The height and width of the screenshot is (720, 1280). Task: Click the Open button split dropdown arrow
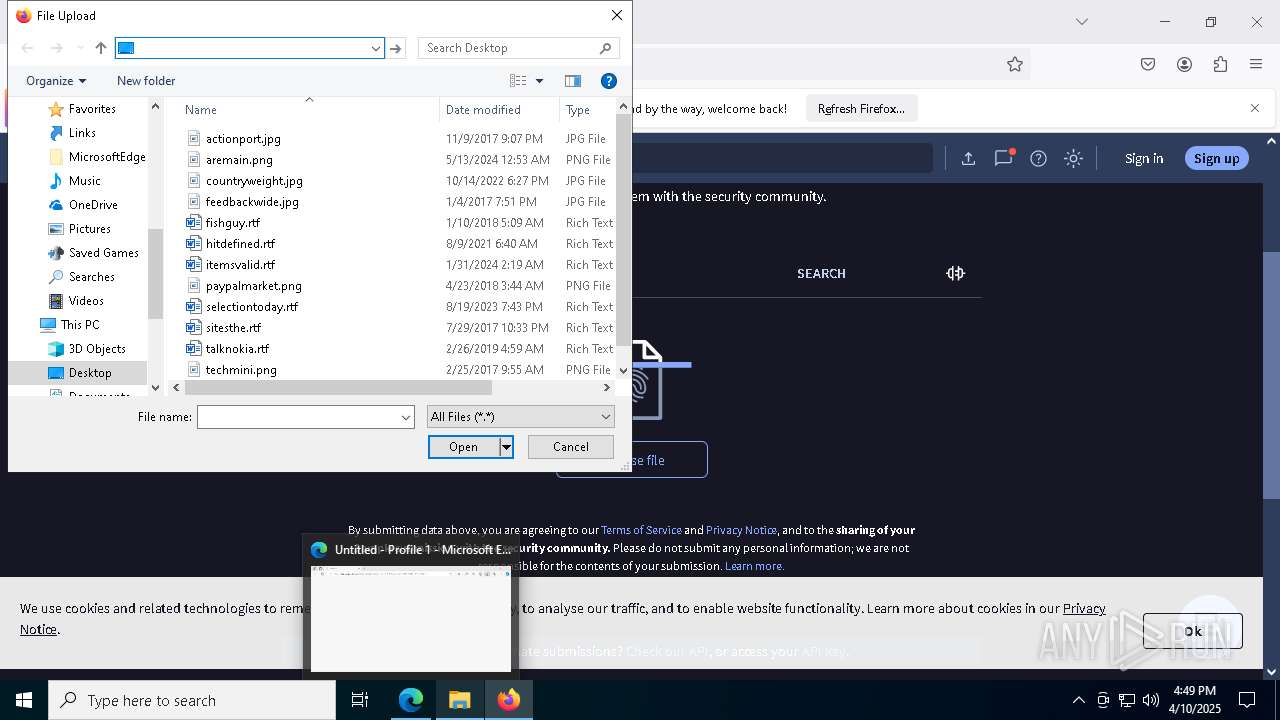506,447
